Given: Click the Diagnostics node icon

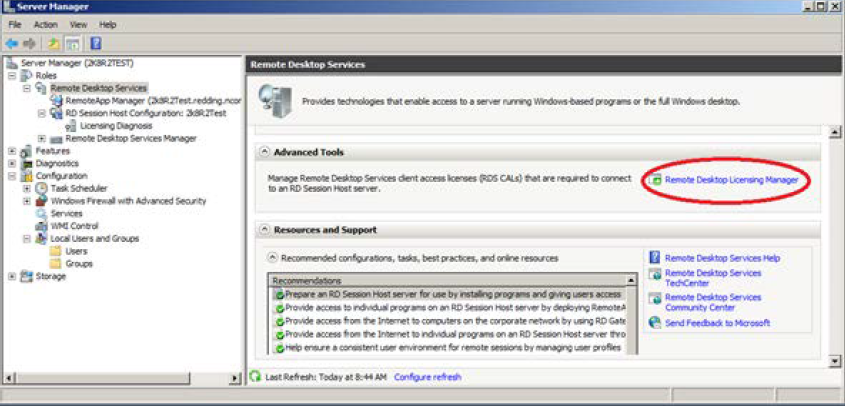Looking at the screenshot, I should (x=27, y=163).
